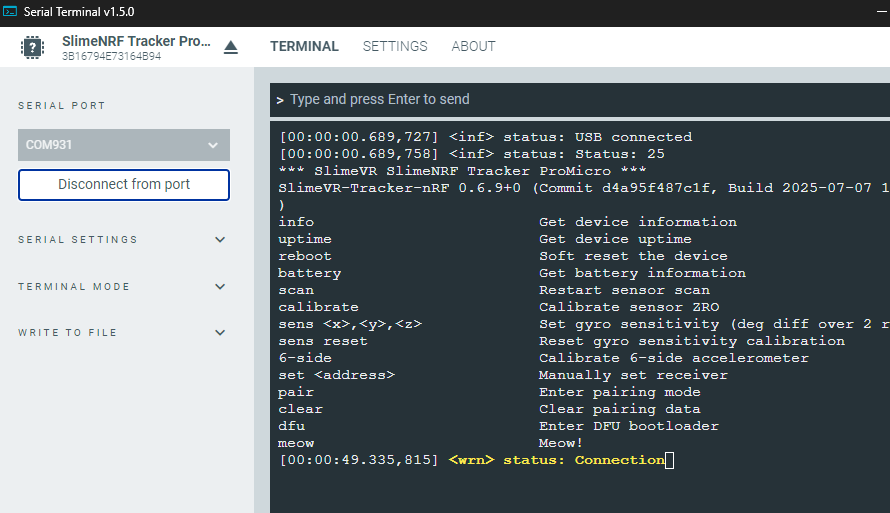Screen dimensions: 890x513
Task: Eject the SlimeNRF Tracker device via triangle icon
Action: pos(230,47)
